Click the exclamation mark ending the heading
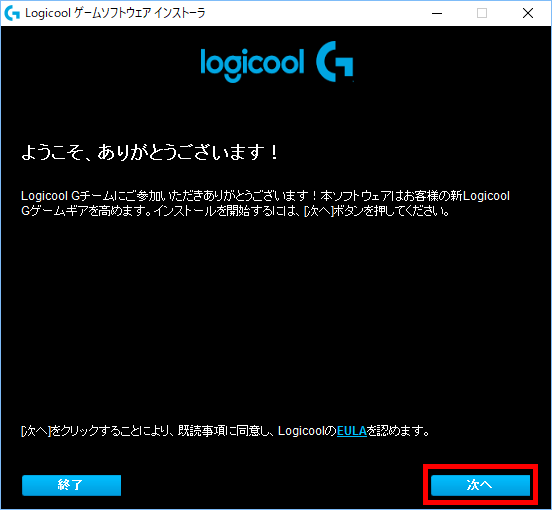 pyautogui.click(x=274, y=152)
